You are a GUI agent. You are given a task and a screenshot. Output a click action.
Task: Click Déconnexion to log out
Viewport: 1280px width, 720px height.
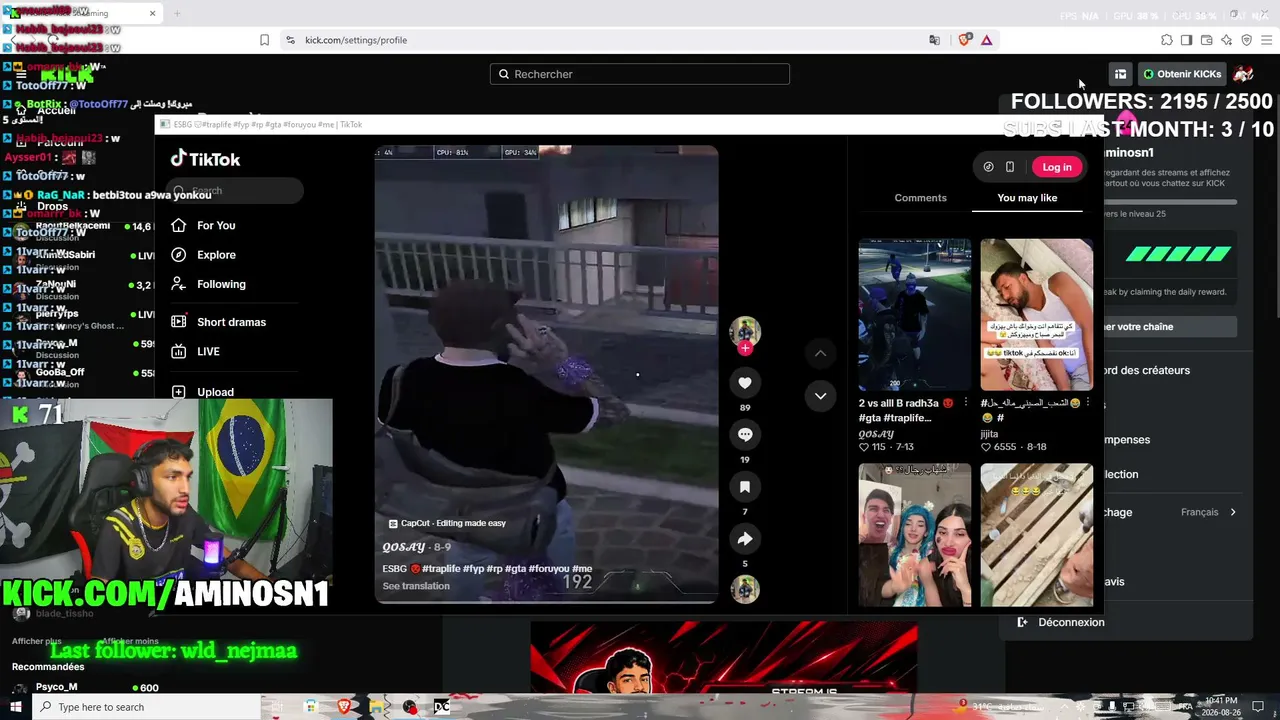click(x=1061, y=622)
